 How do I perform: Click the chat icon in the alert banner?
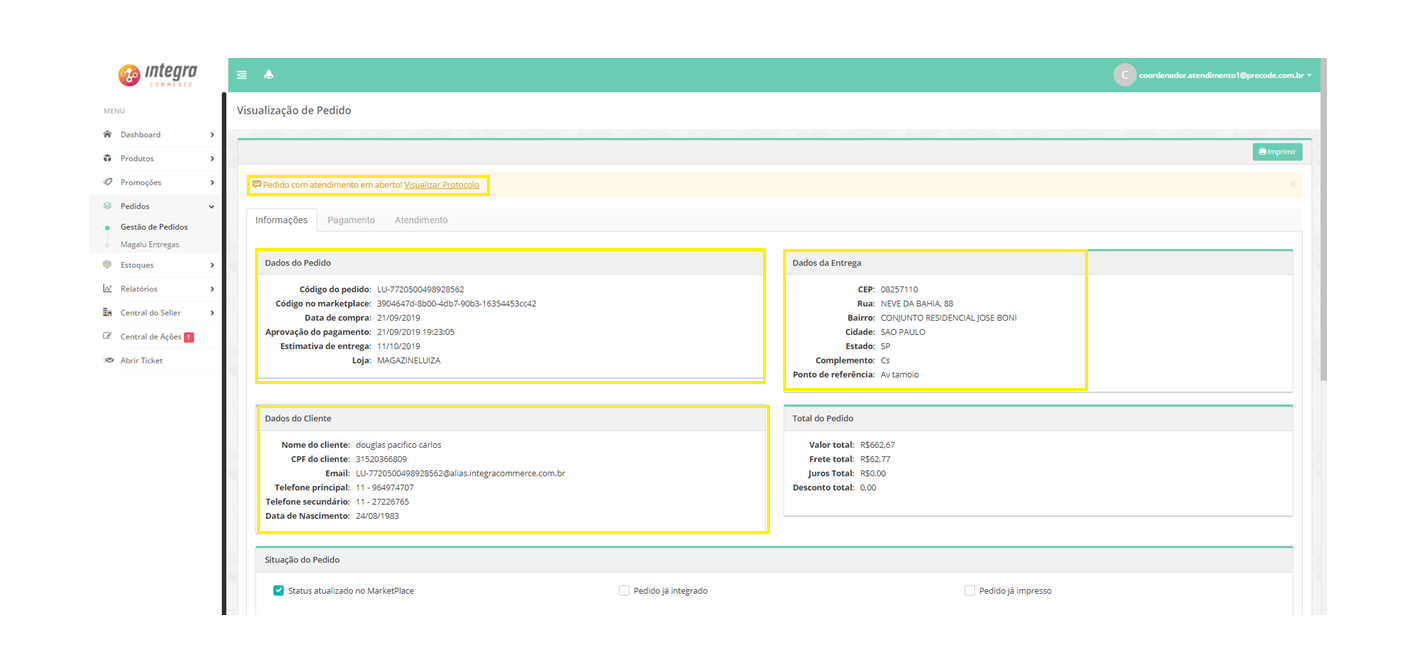point(257,185)
